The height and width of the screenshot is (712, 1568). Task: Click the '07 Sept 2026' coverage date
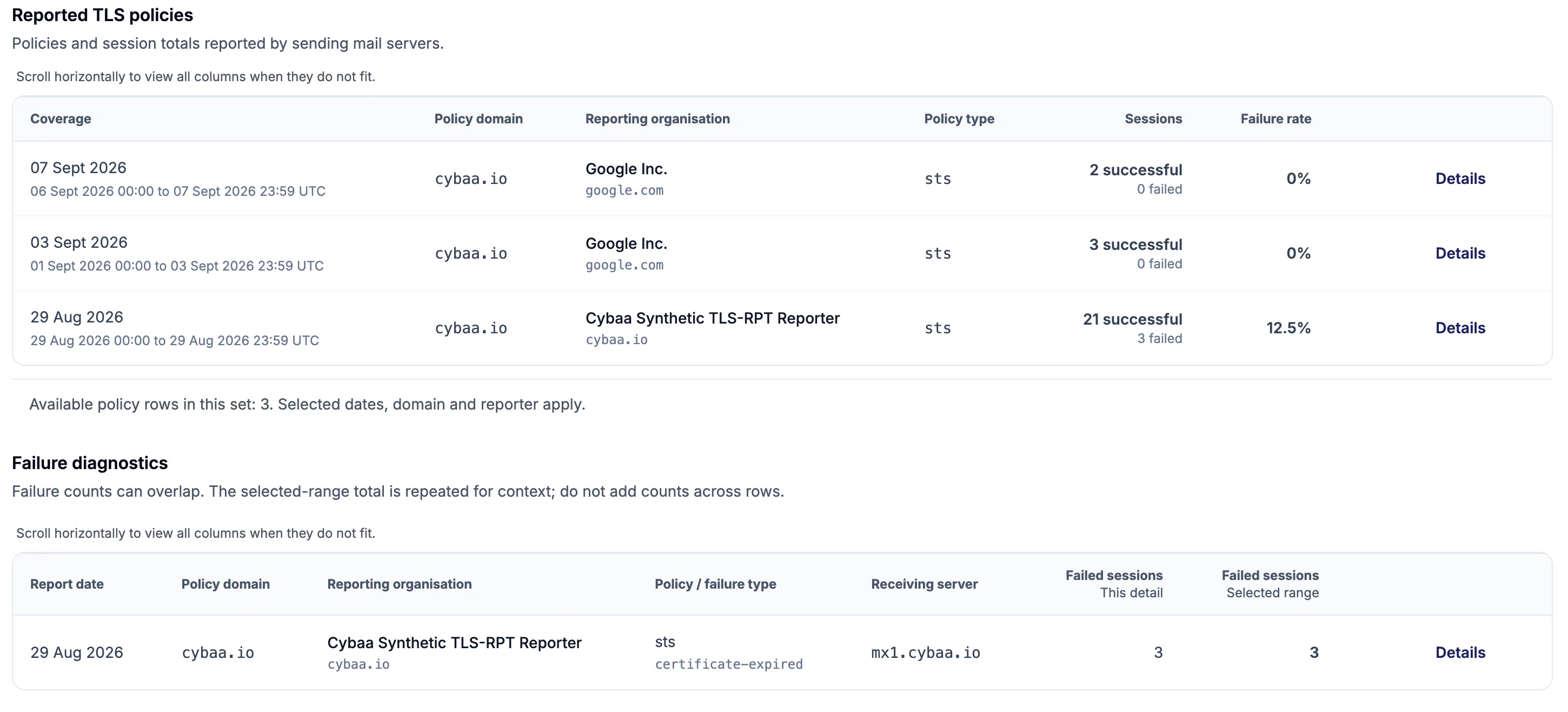tap(78, 168)
